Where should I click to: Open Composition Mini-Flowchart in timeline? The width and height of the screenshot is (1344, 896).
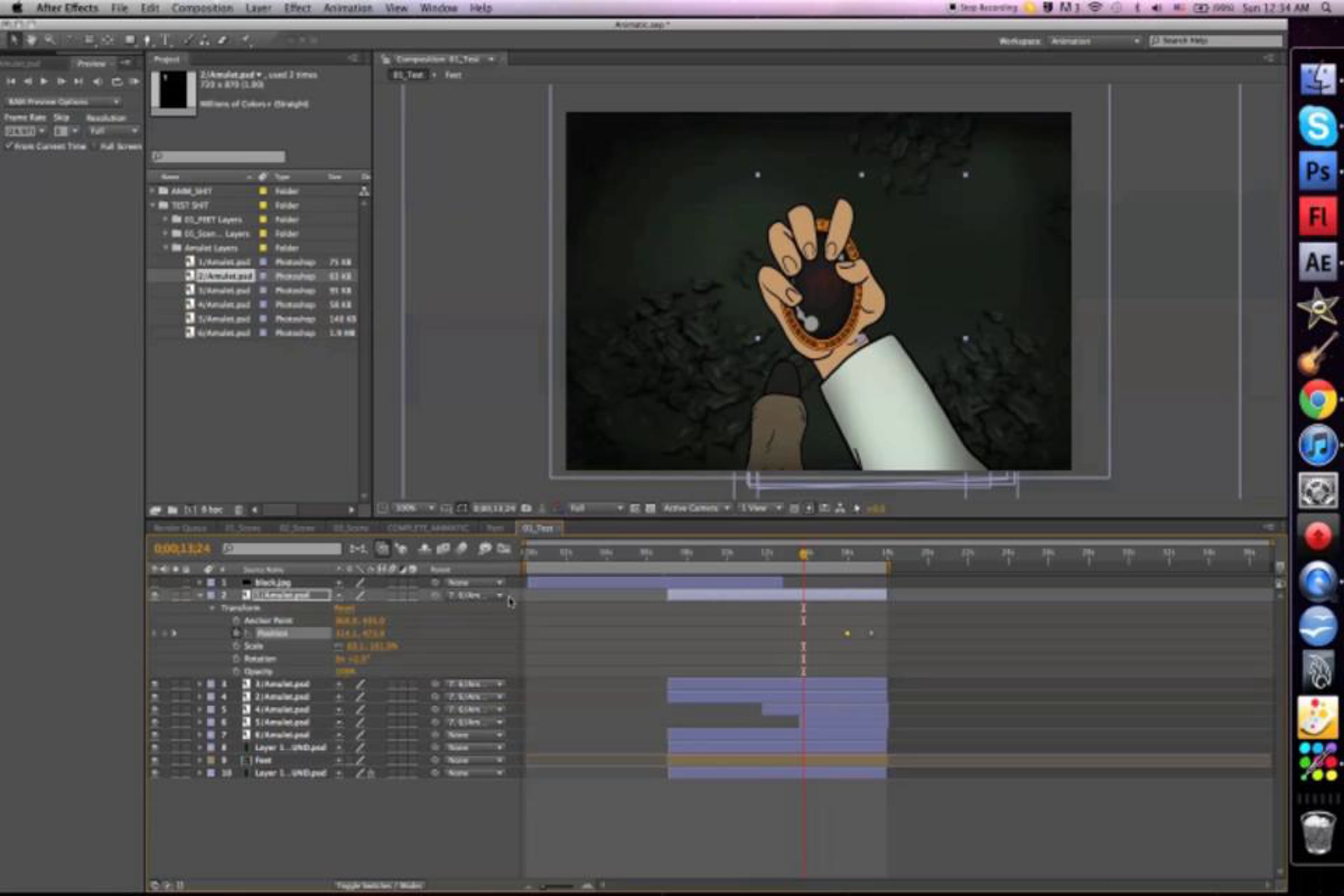(358, 549)
